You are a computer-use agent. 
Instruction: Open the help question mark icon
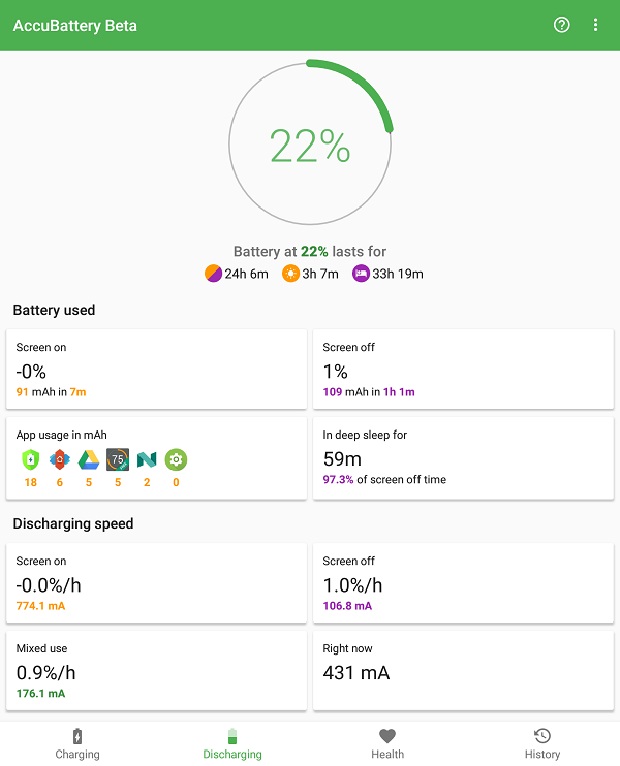click(x=561, y=25)
